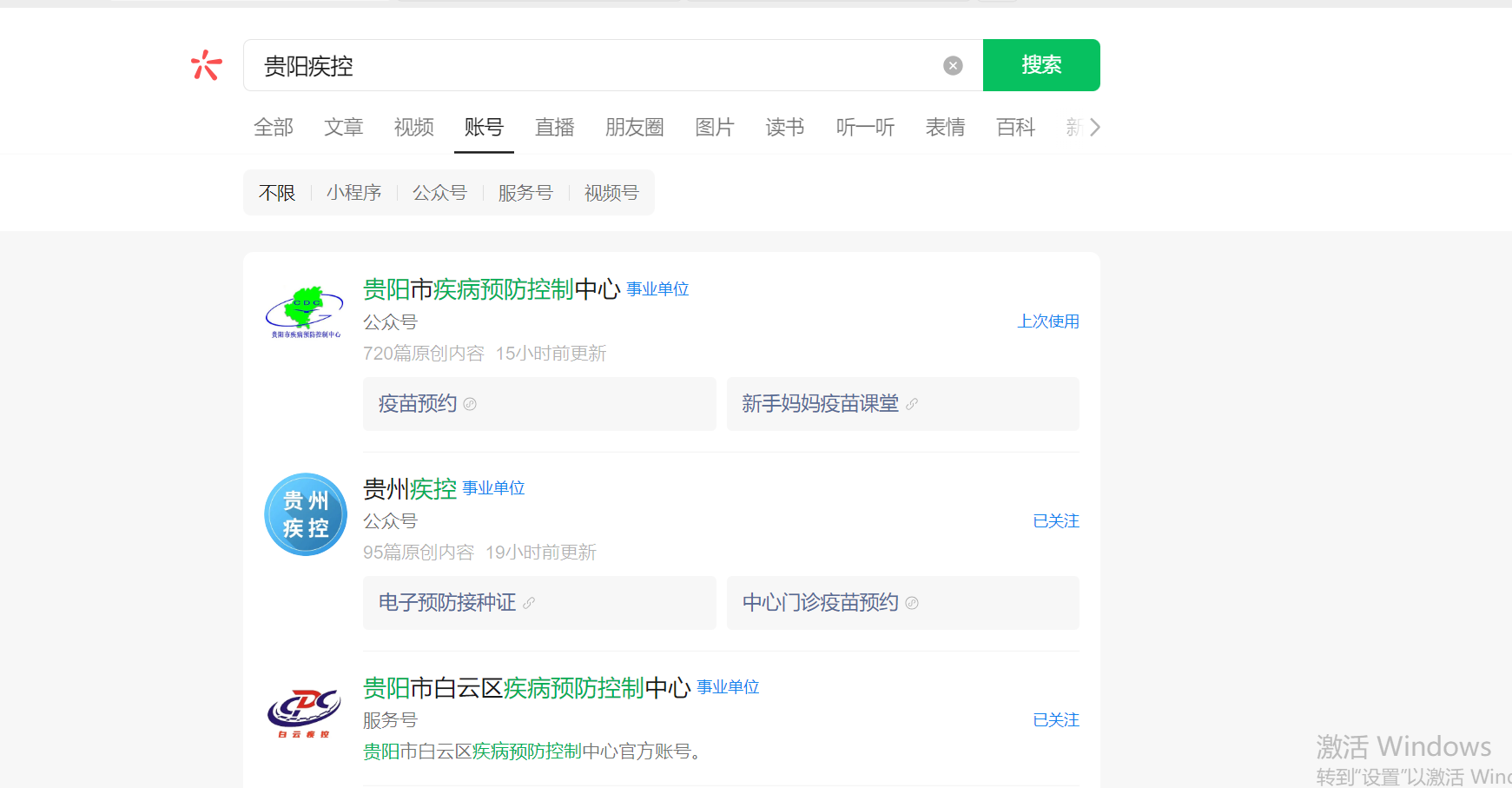This screenshot has height=788, width=1512.
Task: Select the 表情 tab
Action: click(946, 128)
